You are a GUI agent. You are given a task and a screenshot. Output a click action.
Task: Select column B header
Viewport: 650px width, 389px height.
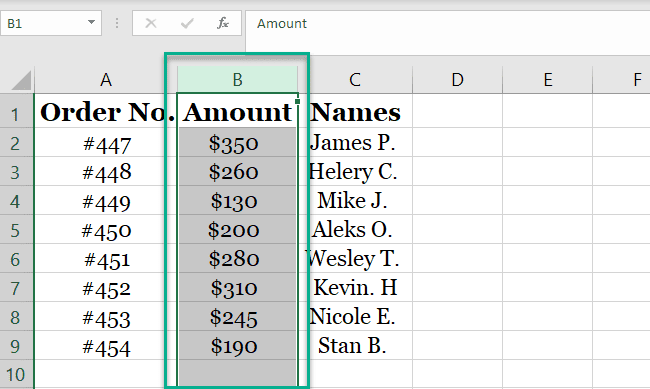[238, 80]
